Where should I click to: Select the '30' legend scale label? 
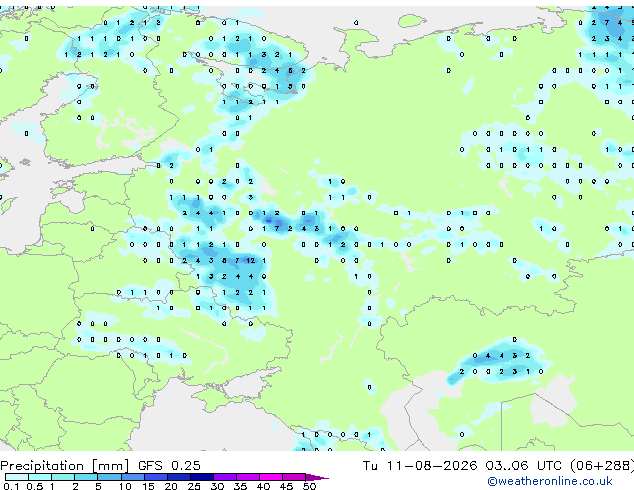[217, 486]
